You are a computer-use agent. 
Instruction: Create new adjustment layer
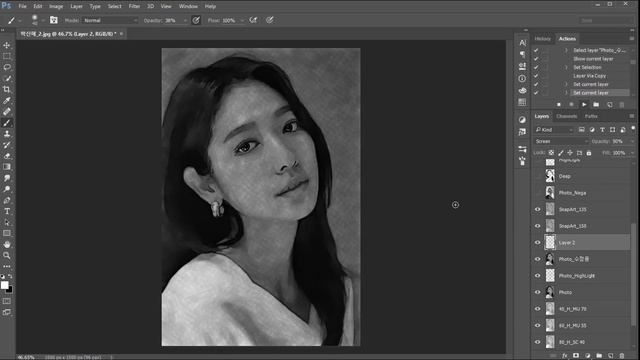(588, 356)
